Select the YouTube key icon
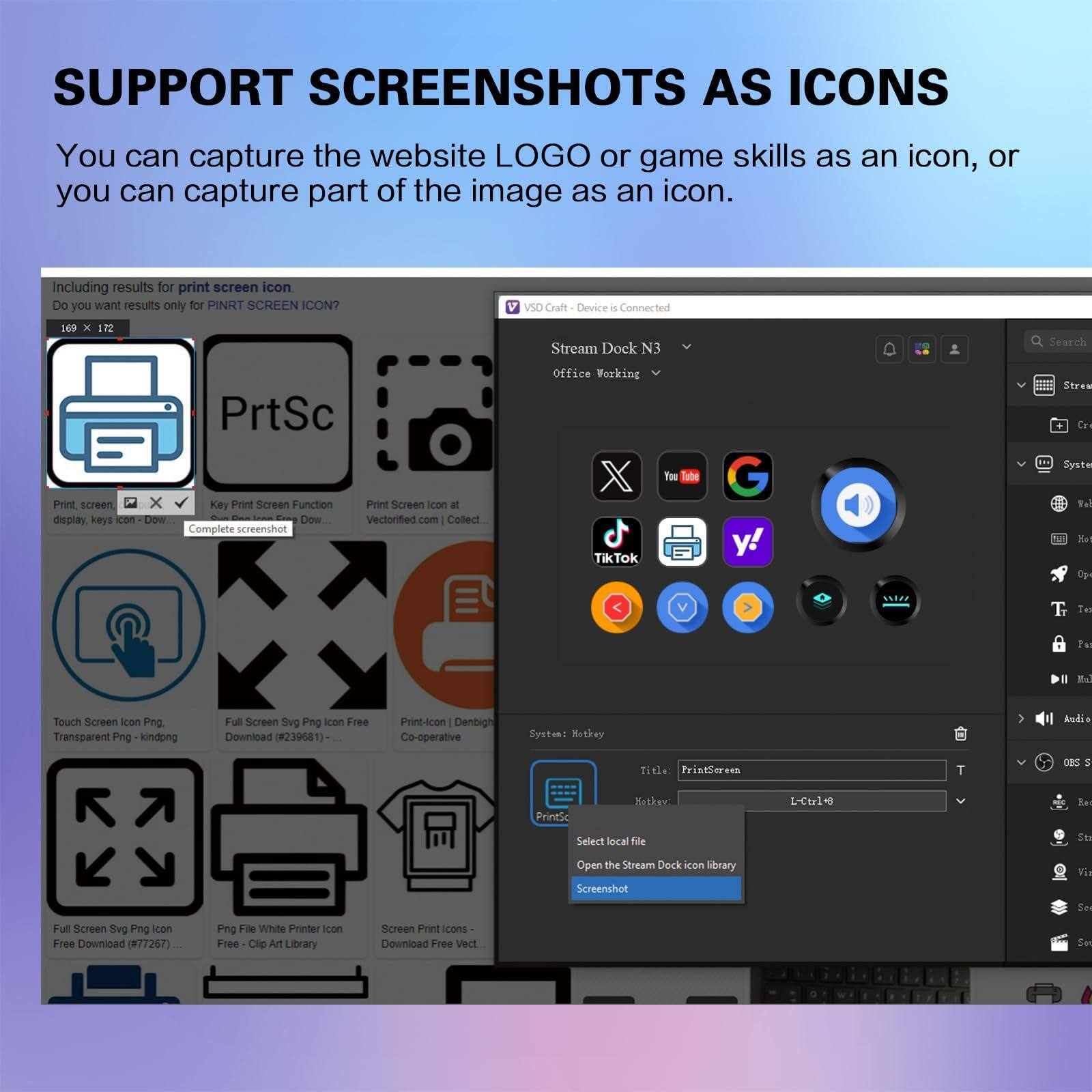The width and height of the screenshot is (1092, 1092). click(x=682, y=476)
